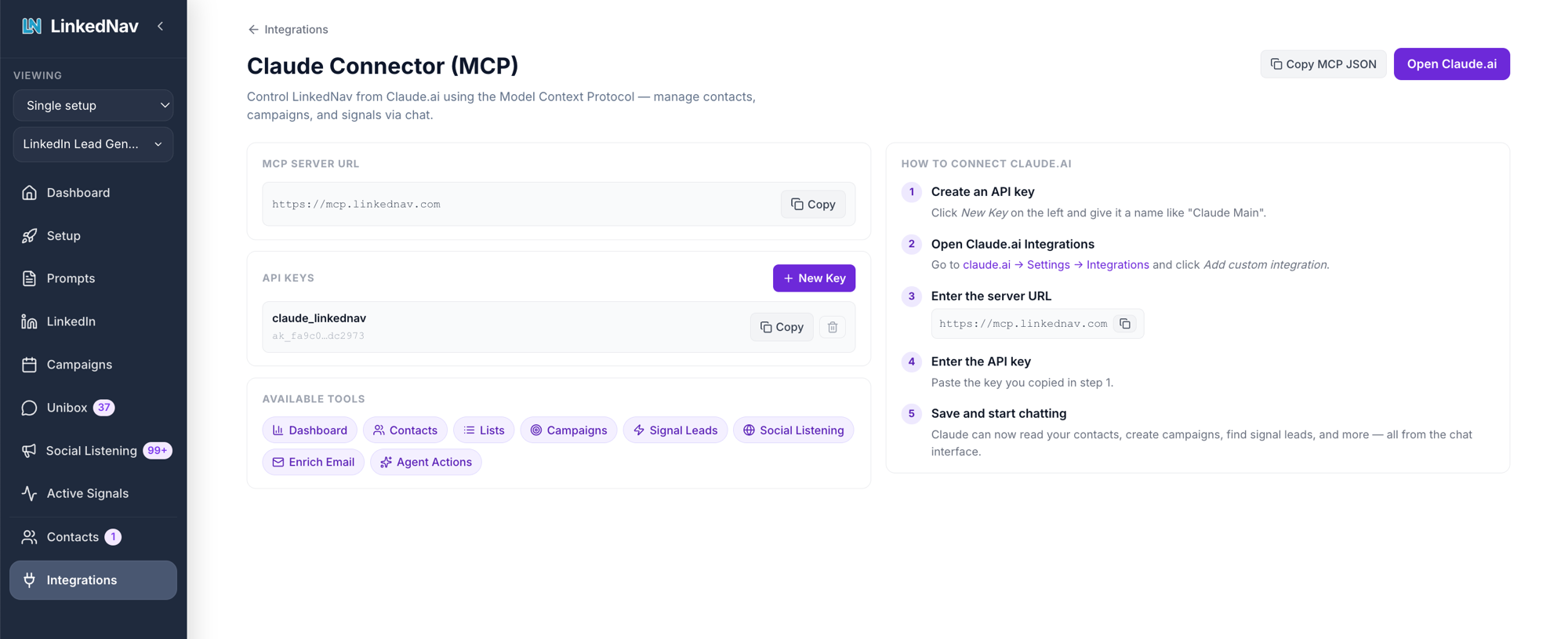Screen dimensions: 1568x639
Task: Go to Setup in the sidebar
Action: [x=93, y=235]
